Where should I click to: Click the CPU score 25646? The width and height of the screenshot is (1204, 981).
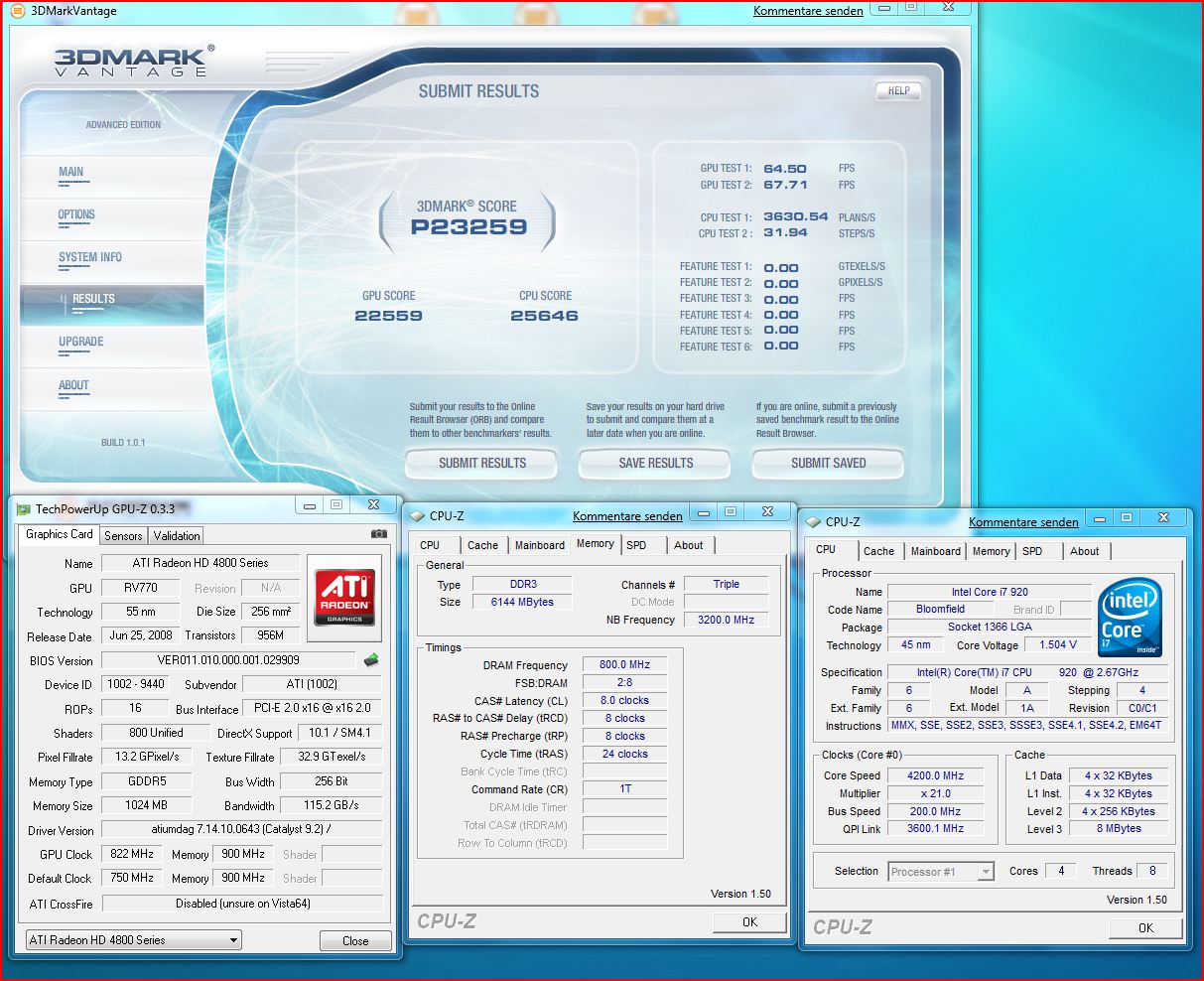[x=544, y=316]
